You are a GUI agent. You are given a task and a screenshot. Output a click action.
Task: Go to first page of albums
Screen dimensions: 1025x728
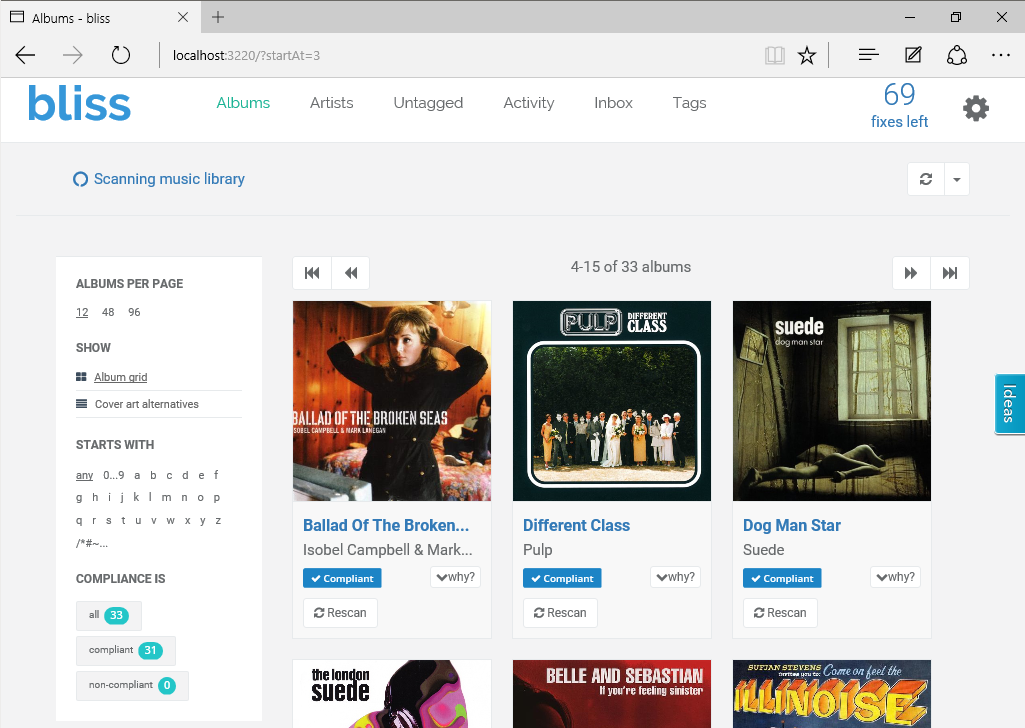point(312,273)
